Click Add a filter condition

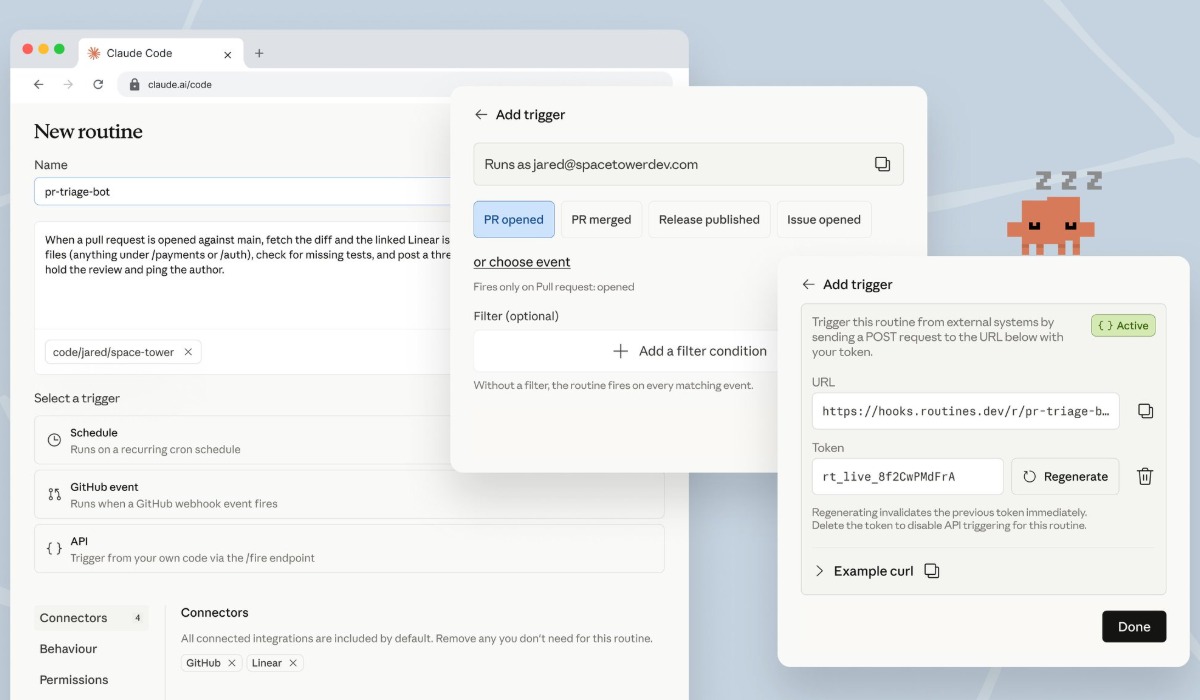(x=690, y=351)
